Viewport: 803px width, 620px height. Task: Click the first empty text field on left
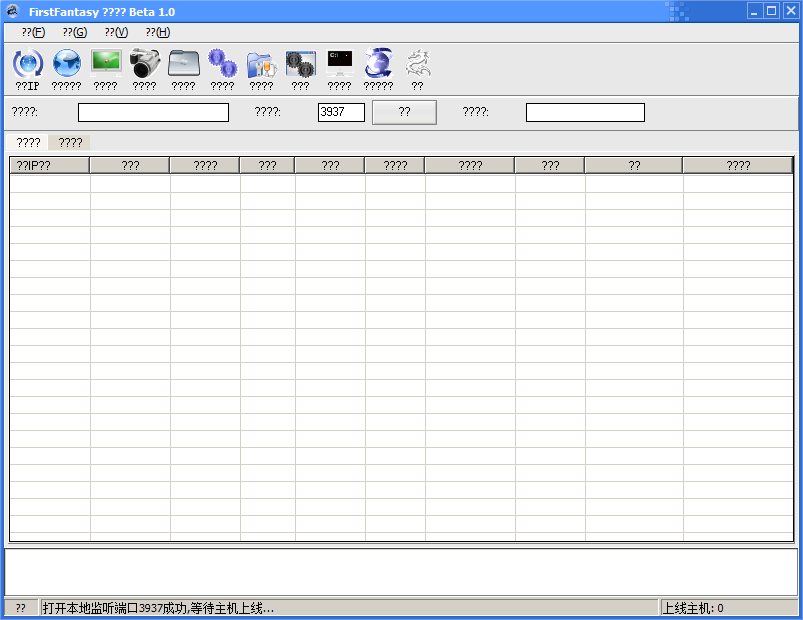(153, 112)
